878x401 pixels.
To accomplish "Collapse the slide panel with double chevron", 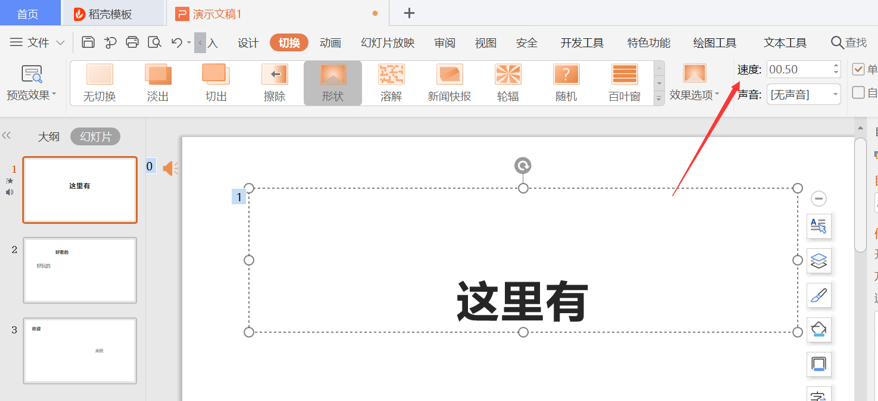I will pos(7,136).
